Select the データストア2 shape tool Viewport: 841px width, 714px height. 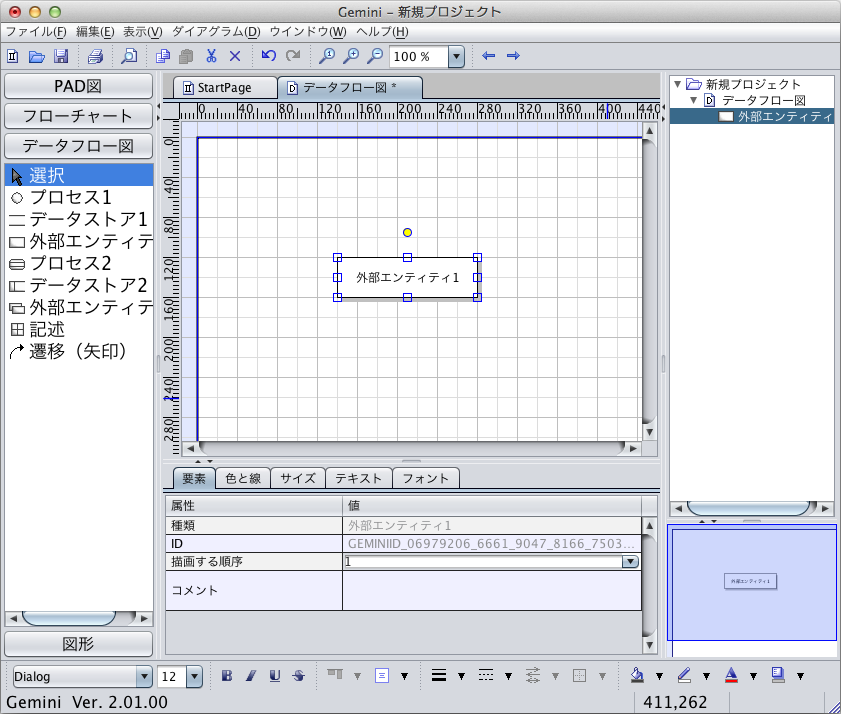point(79,285)
